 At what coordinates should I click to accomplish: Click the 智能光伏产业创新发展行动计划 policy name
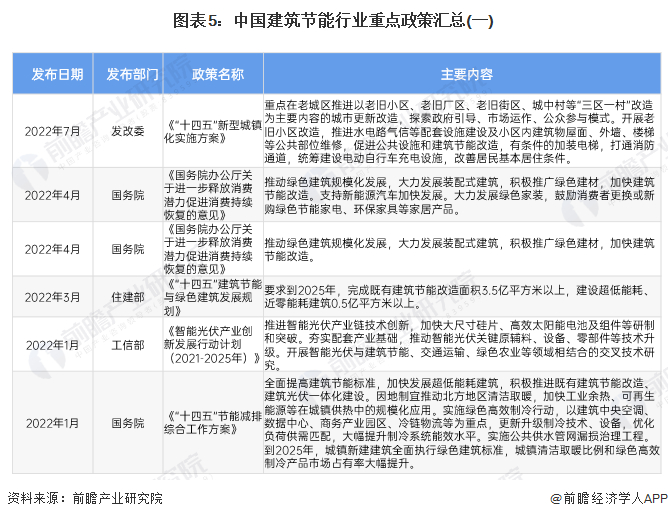[x=212, y=345]
